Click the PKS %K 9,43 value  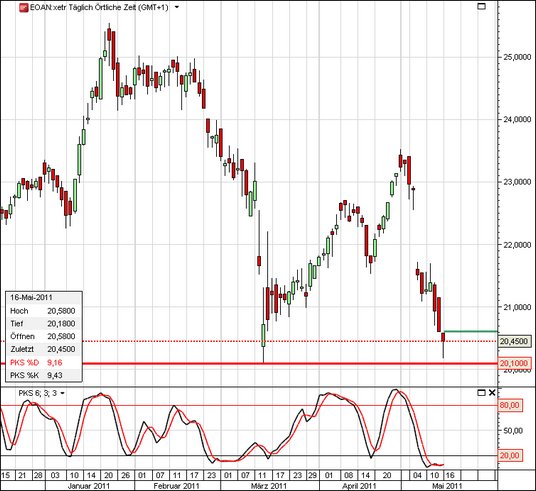pyautogui.click(x=55, y=375)
